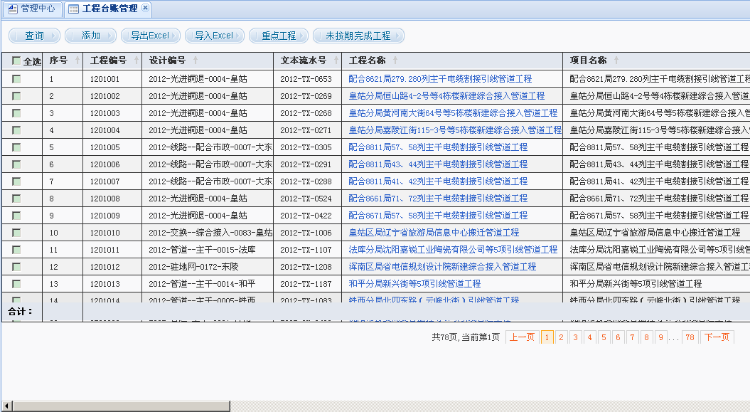This screenshot has height=412, width=750.
Task: Open link 法库分局沈阳嘉锐工业陶瓷有限公司等5项引缆管道工程
Action: click(x=453, y=250)
